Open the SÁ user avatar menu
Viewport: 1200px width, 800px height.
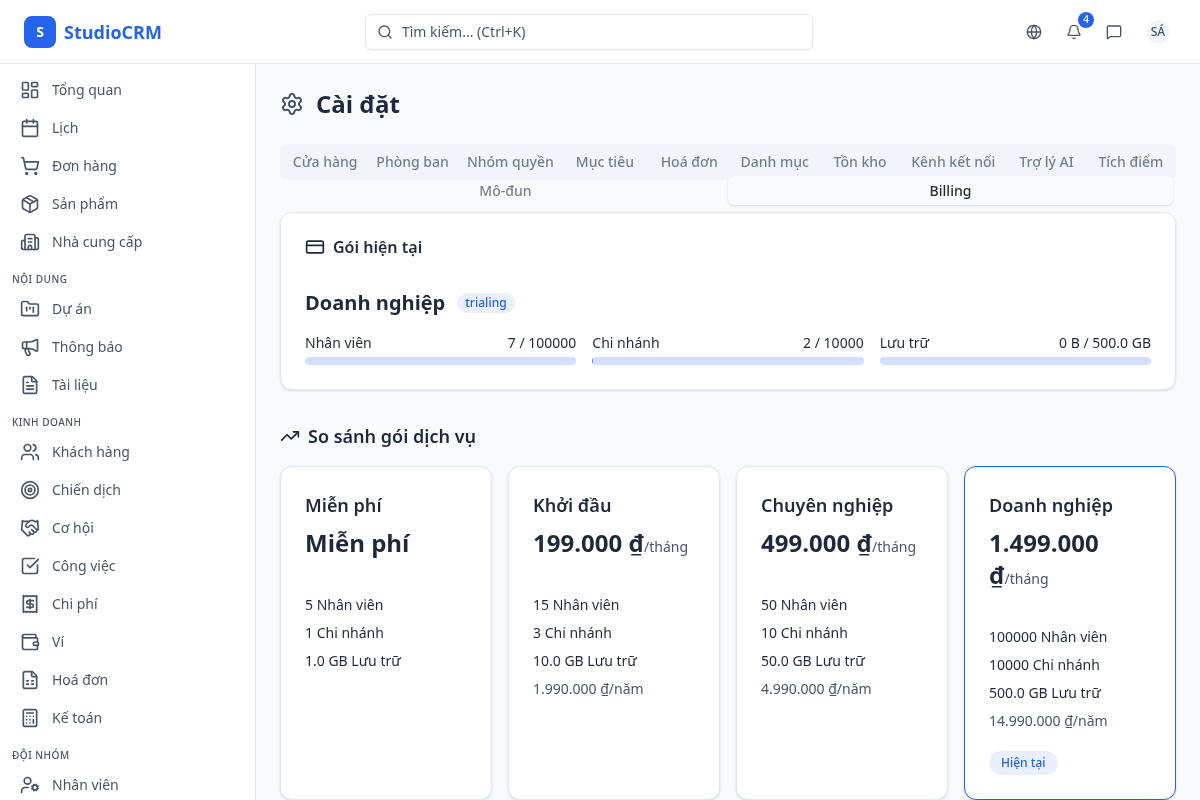click(x=1157, y=32)
